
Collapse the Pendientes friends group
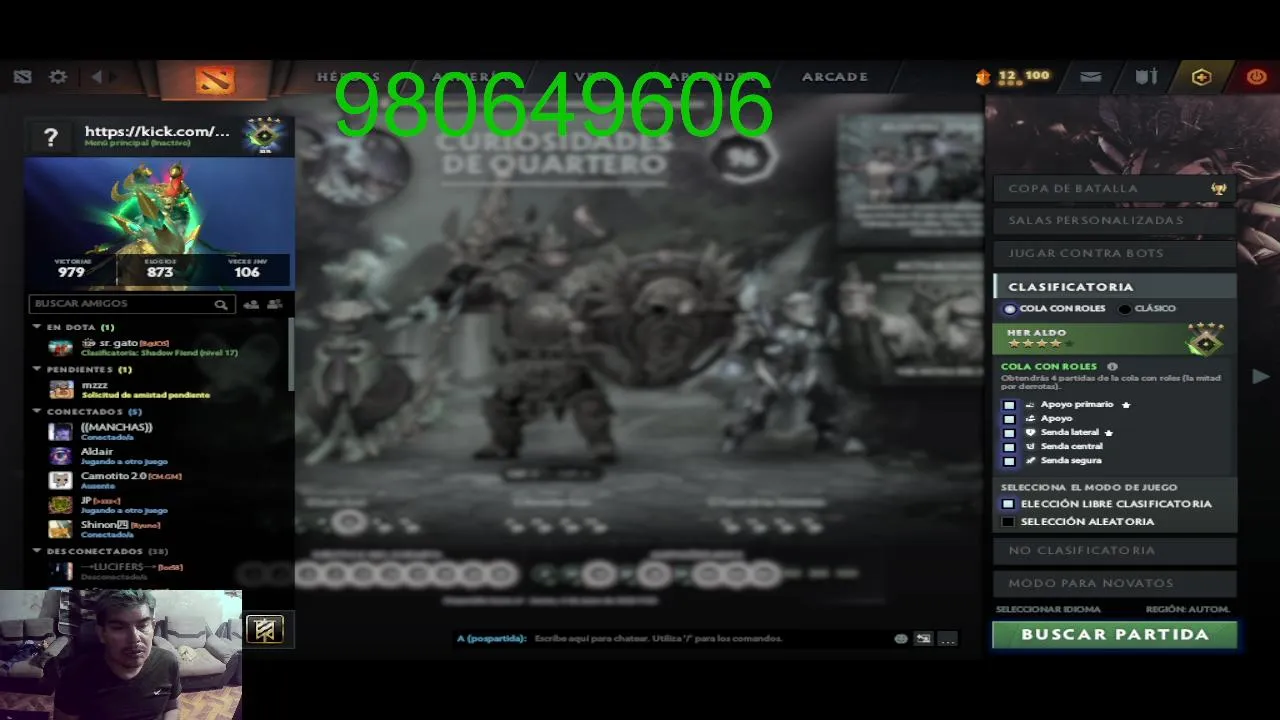(37, 369)
